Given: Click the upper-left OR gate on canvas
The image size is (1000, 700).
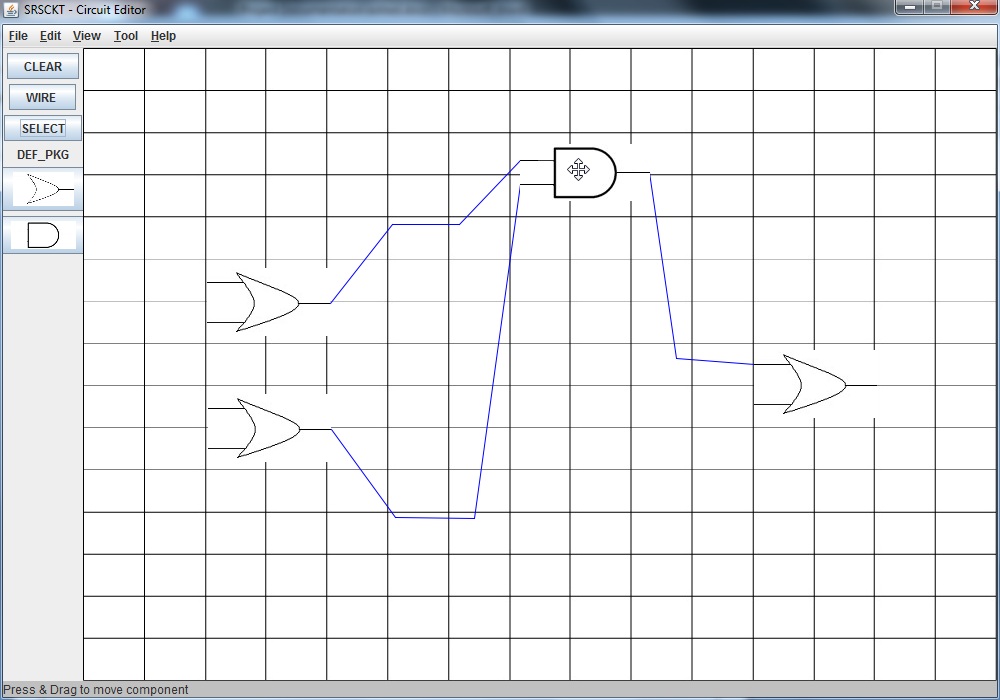Looking at the screenshot, I should tap(267, 302).
